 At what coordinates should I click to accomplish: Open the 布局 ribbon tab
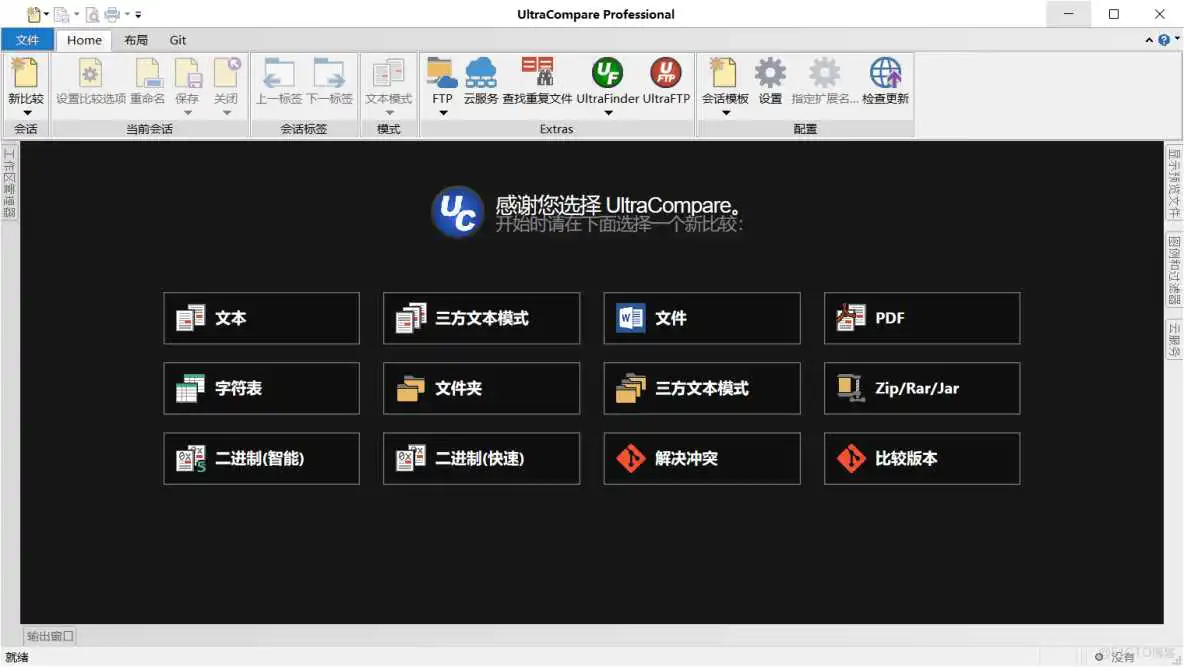[136, 40]
